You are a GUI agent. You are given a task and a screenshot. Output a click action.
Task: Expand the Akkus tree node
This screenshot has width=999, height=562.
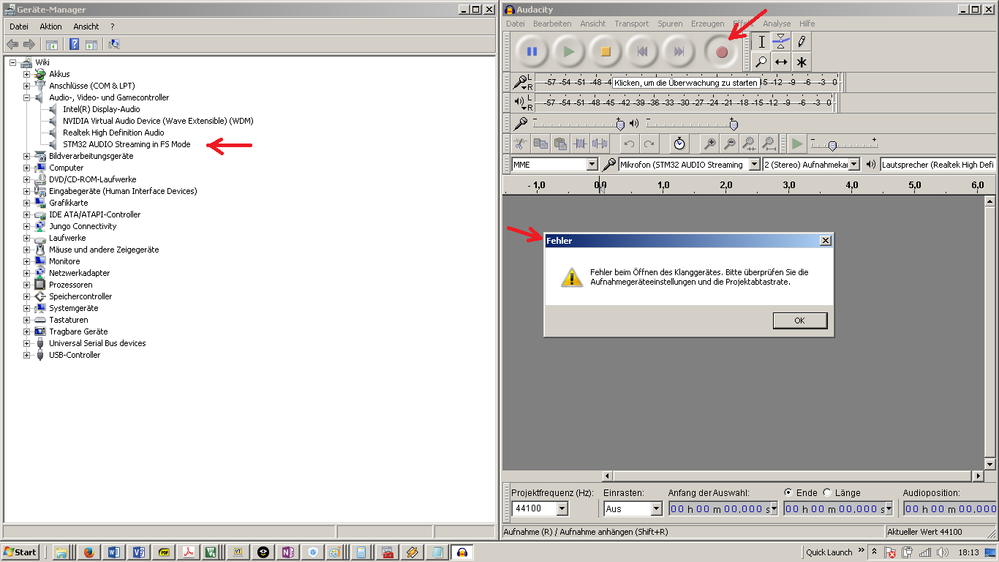point(27,74)
